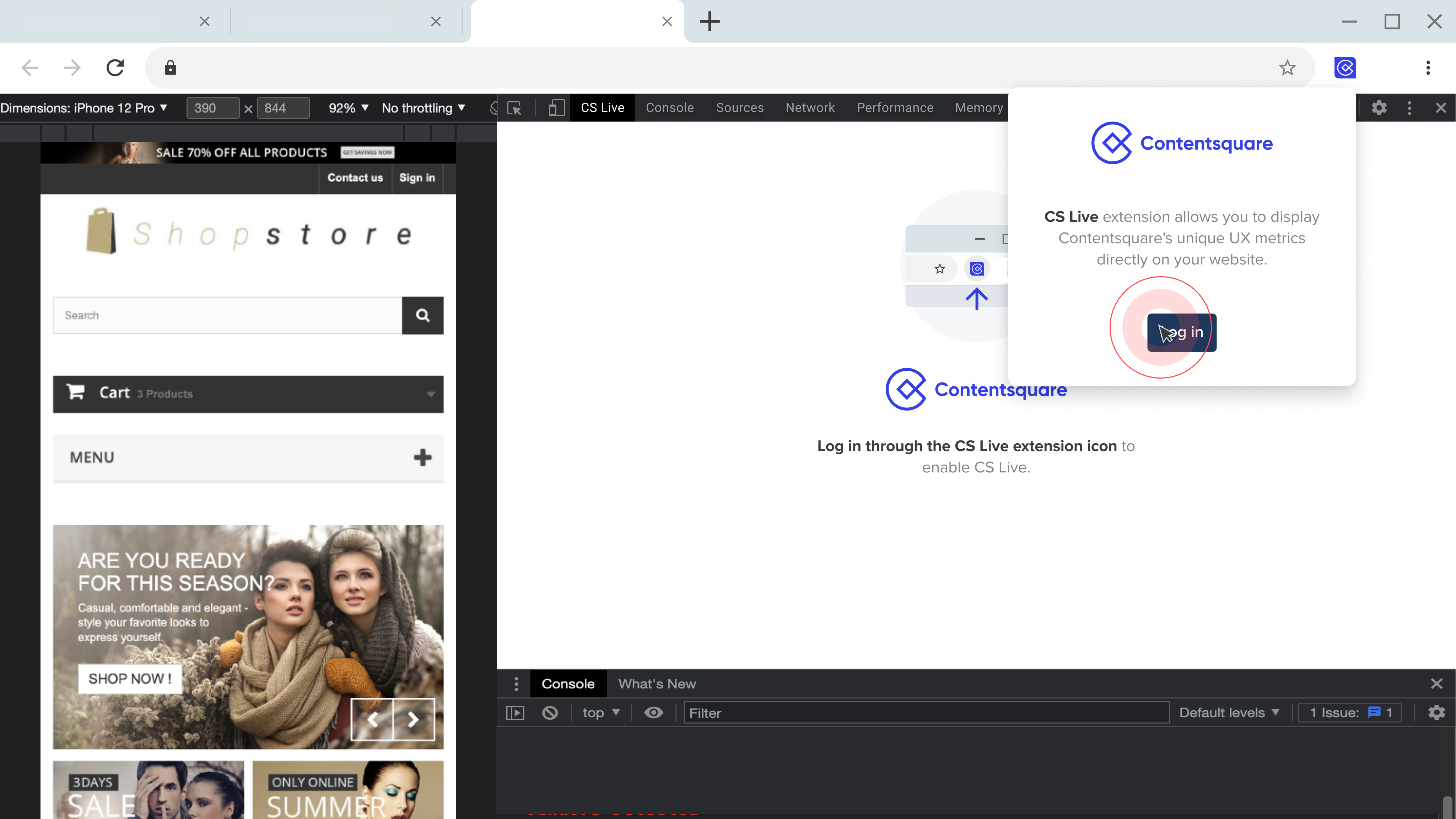Click the Search input field

click(x=227, y=315)
